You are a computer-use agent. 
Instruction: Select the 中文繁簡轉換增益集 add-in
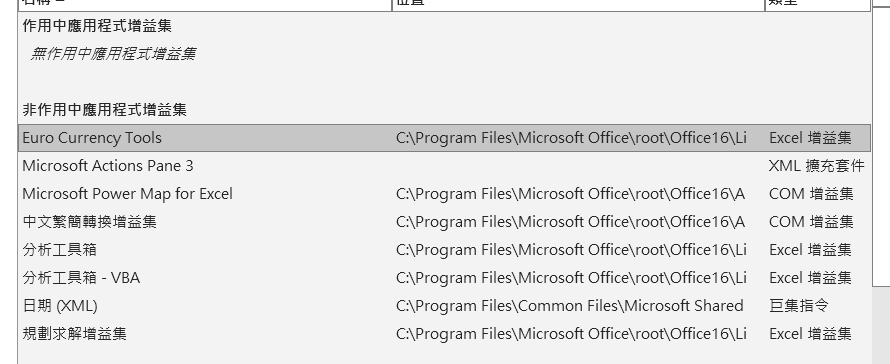(444, 221)
